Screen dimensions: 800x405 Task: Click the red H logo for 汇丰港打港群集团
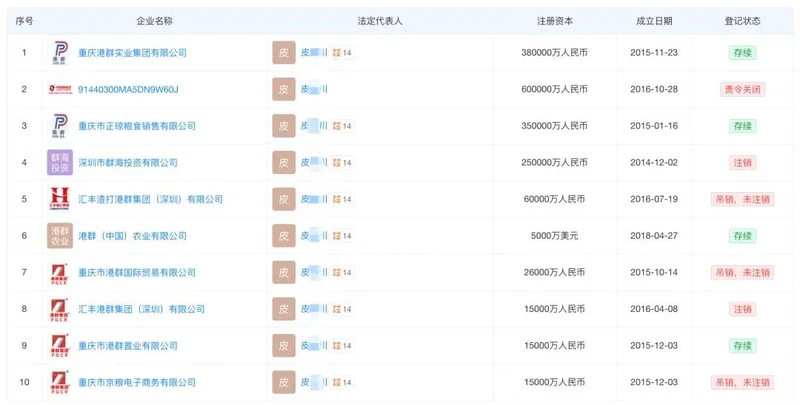(60, 199)
